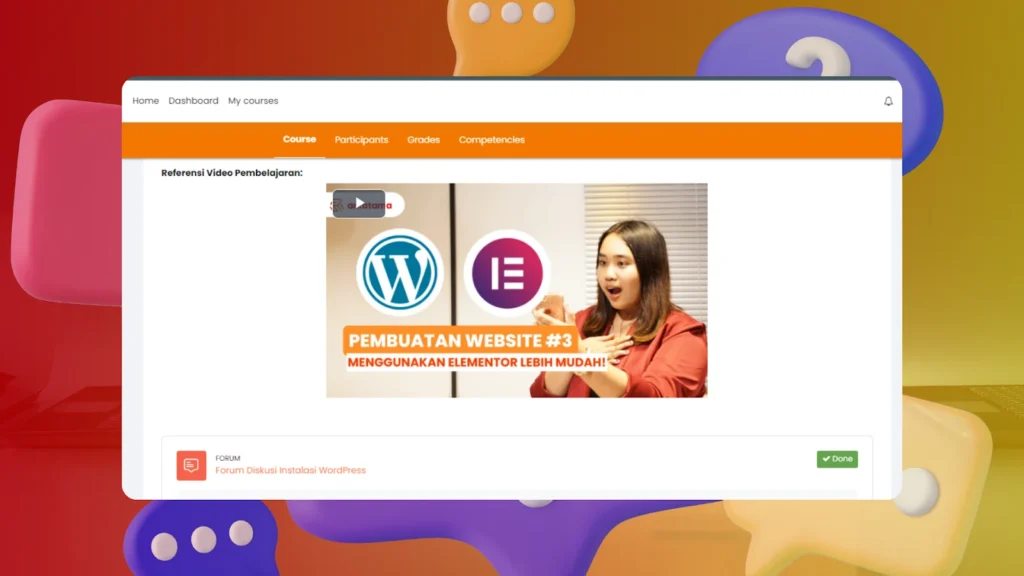Open My courses in the navigation
The image size is (1024, 576).
pos(253,101)
